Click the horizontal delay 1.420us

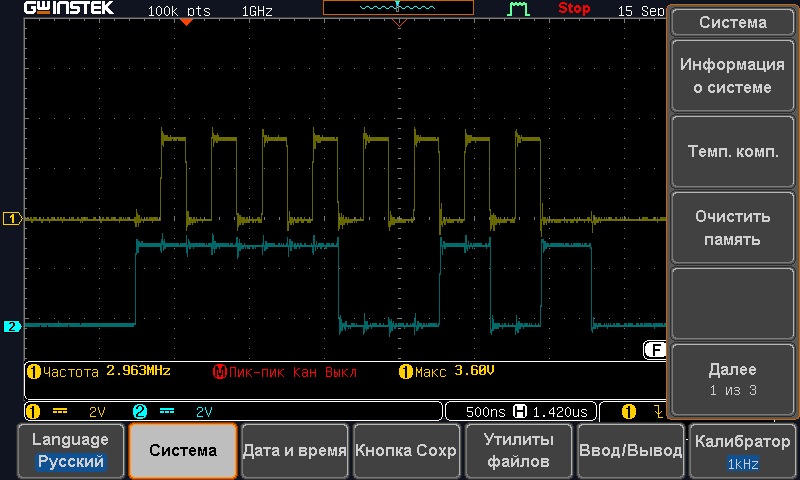(x=560, y=412)
